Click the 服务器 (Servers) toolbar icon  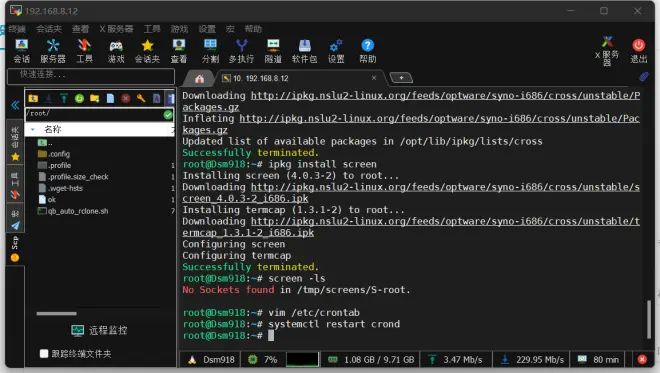coord(53,51)
